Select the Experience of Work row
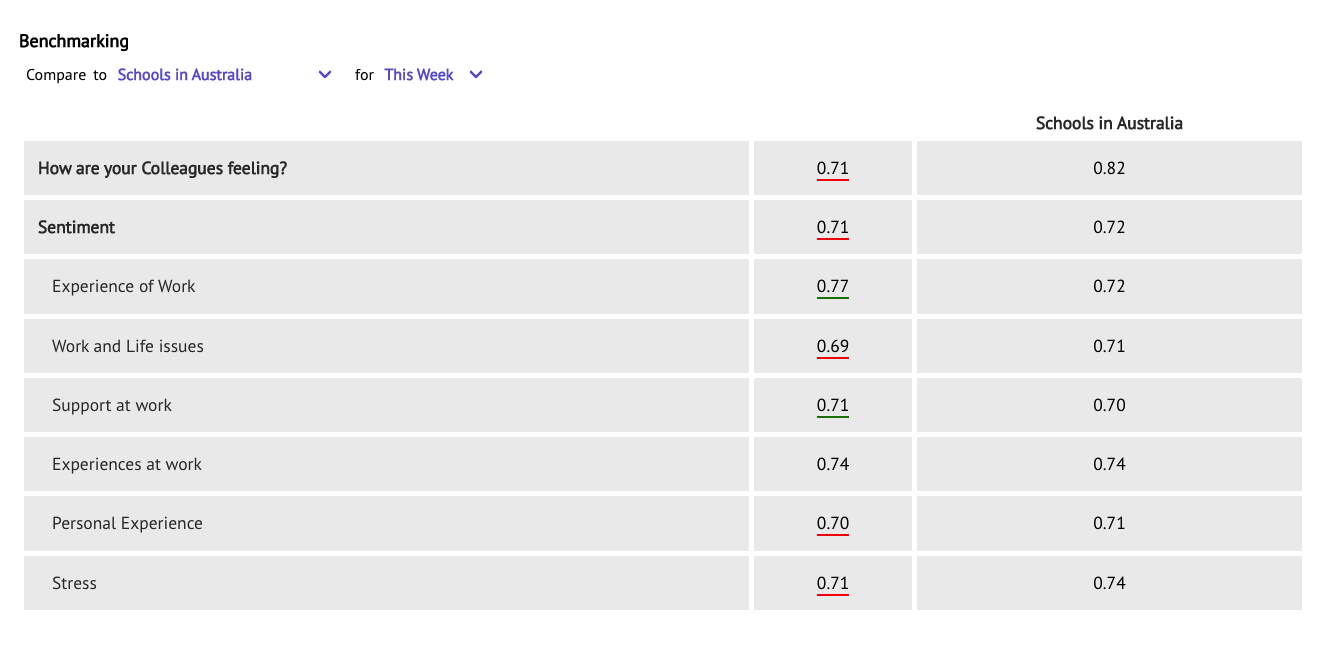1323x650 pixels. pyautogui.click(x=386, y=286)
